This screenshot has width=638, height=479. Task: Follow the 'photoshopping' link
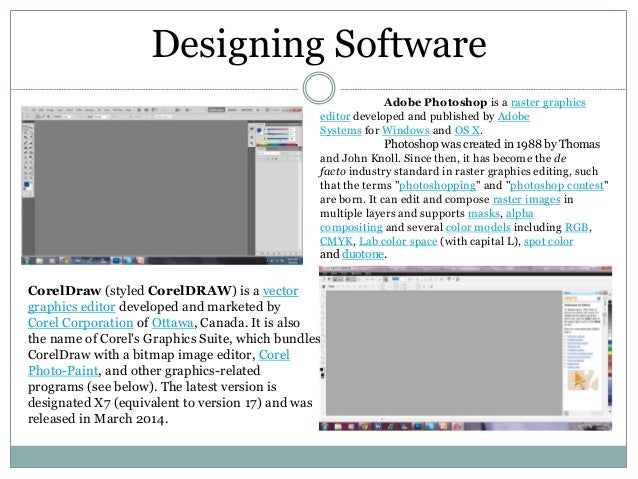(437, 186)
